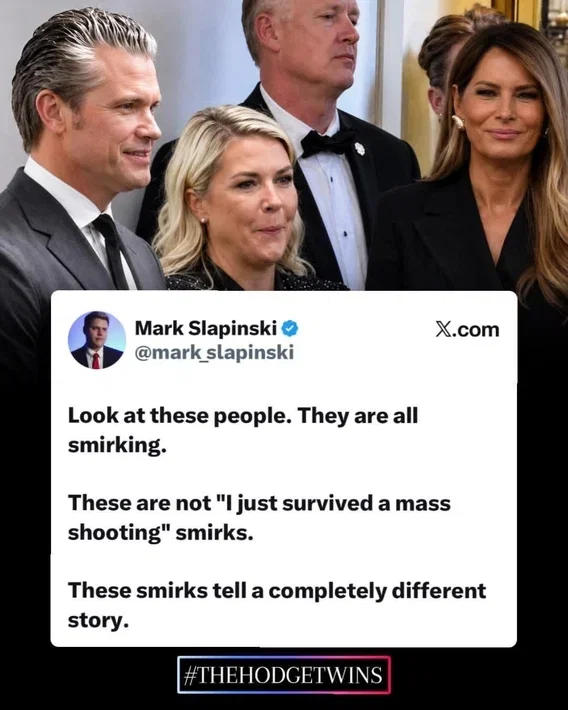Click the blue verified checkmark badge
568x710 pixels.
pos(290,328)
